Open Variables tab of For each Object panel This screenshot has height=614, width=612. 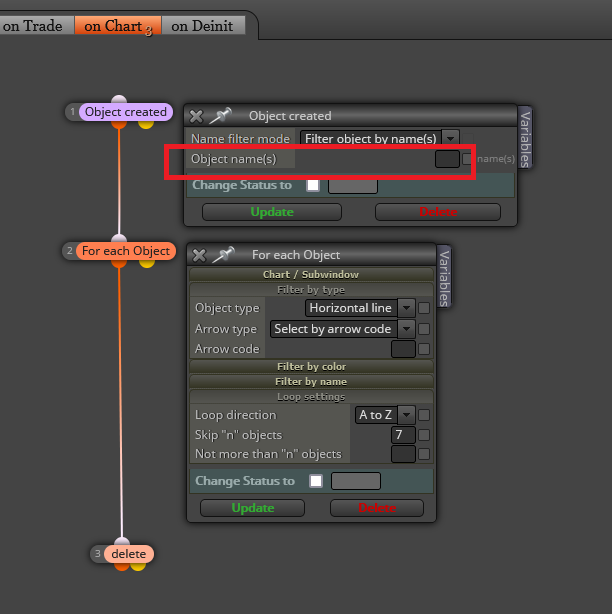pos(444,277)
